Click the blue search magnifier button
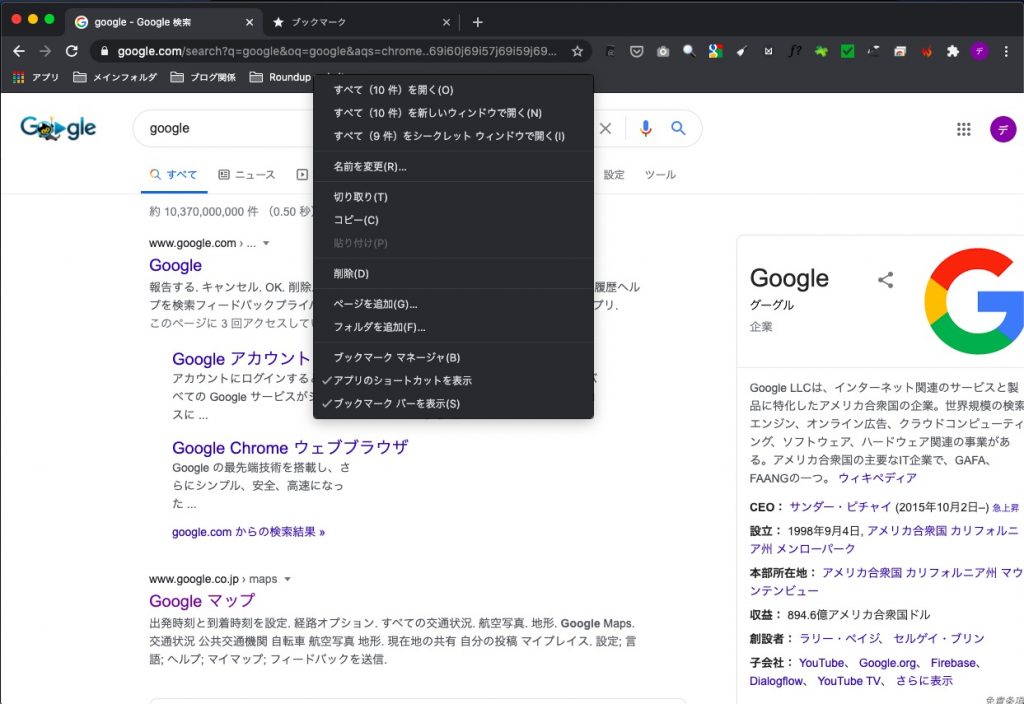 coord(679,129)
